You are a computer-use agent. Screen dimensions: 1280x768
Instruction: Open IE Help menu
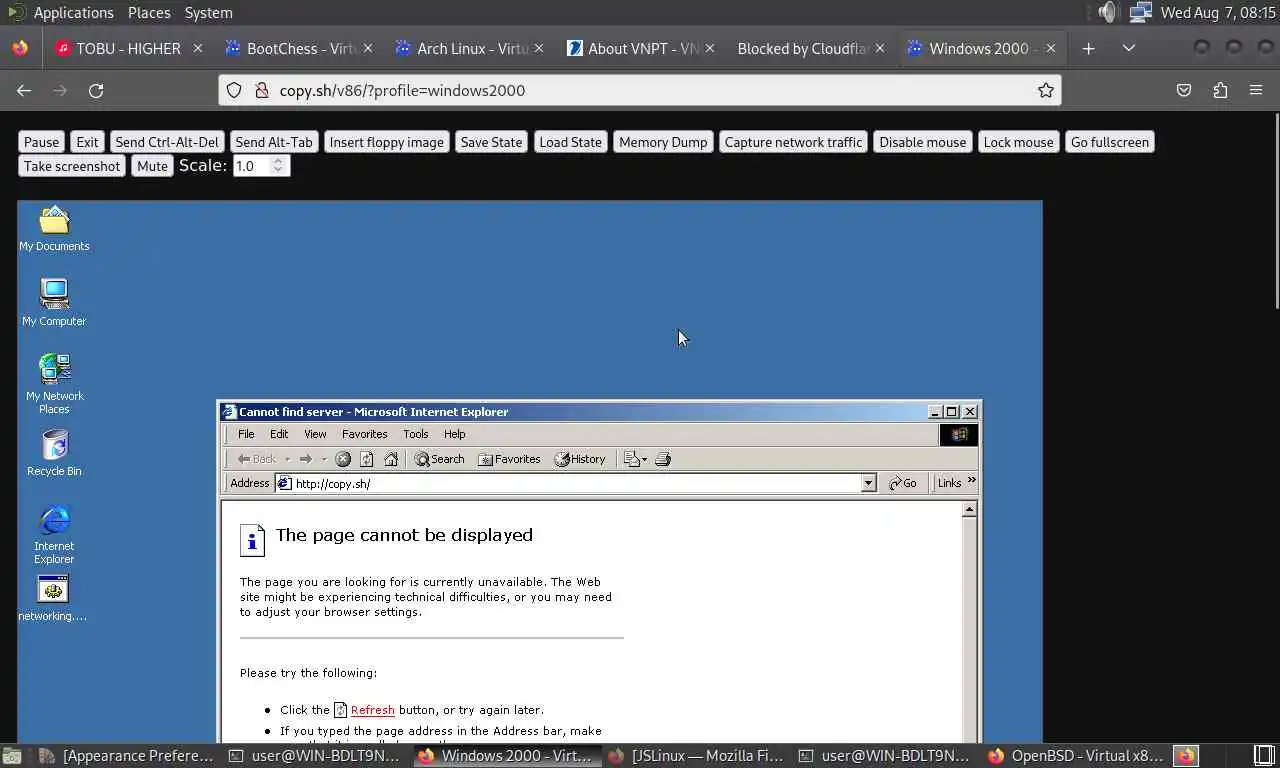click(454, 434)
